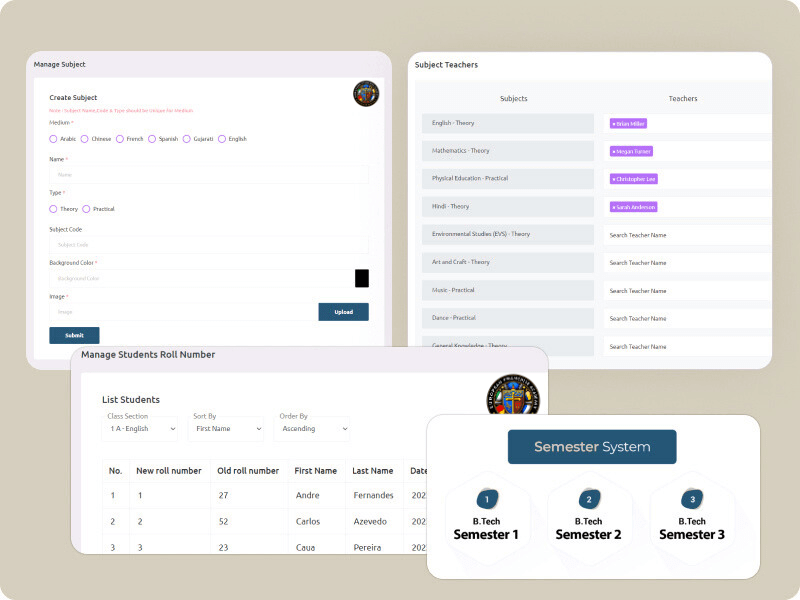Remove the Megan Turner teacher tag

click(x=614, y=151)
